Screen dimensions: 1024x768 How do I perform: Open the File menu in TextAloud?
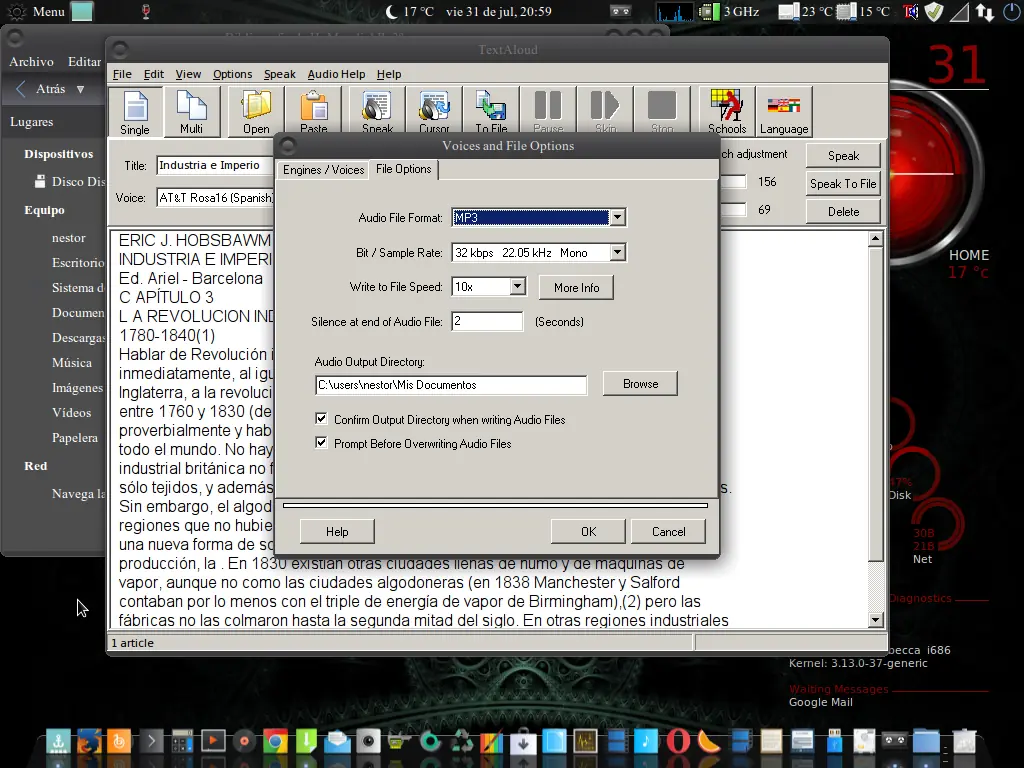121,74
